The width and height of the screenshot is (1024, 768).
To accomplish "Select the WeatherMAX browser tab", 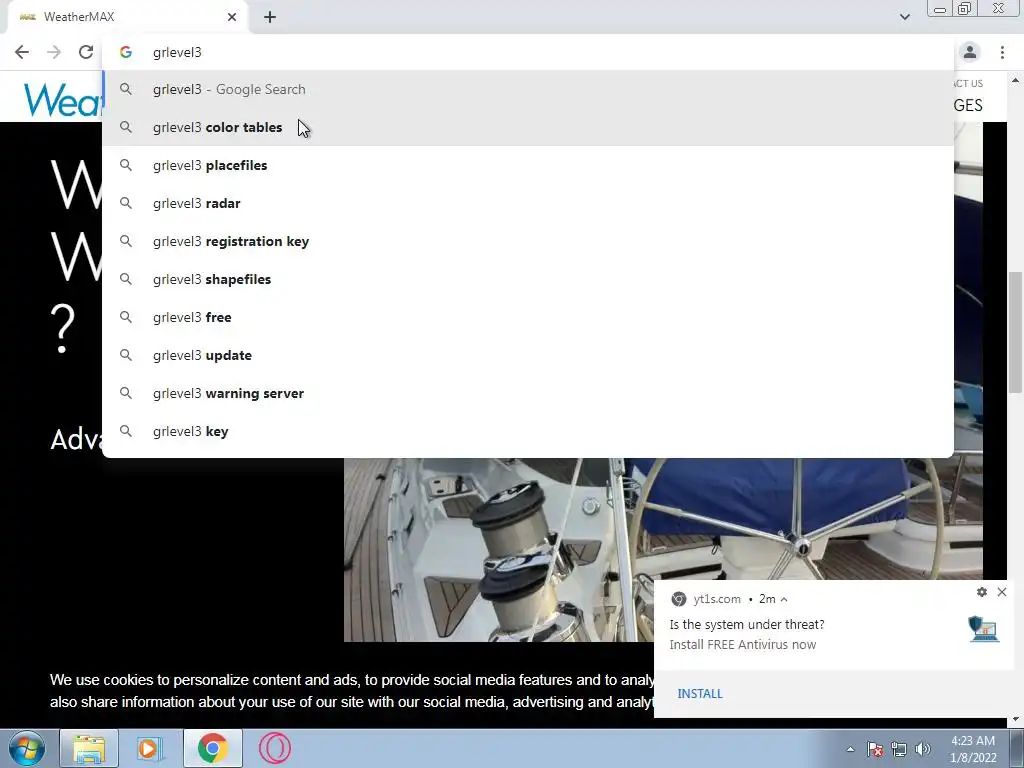I will [127, 17].
